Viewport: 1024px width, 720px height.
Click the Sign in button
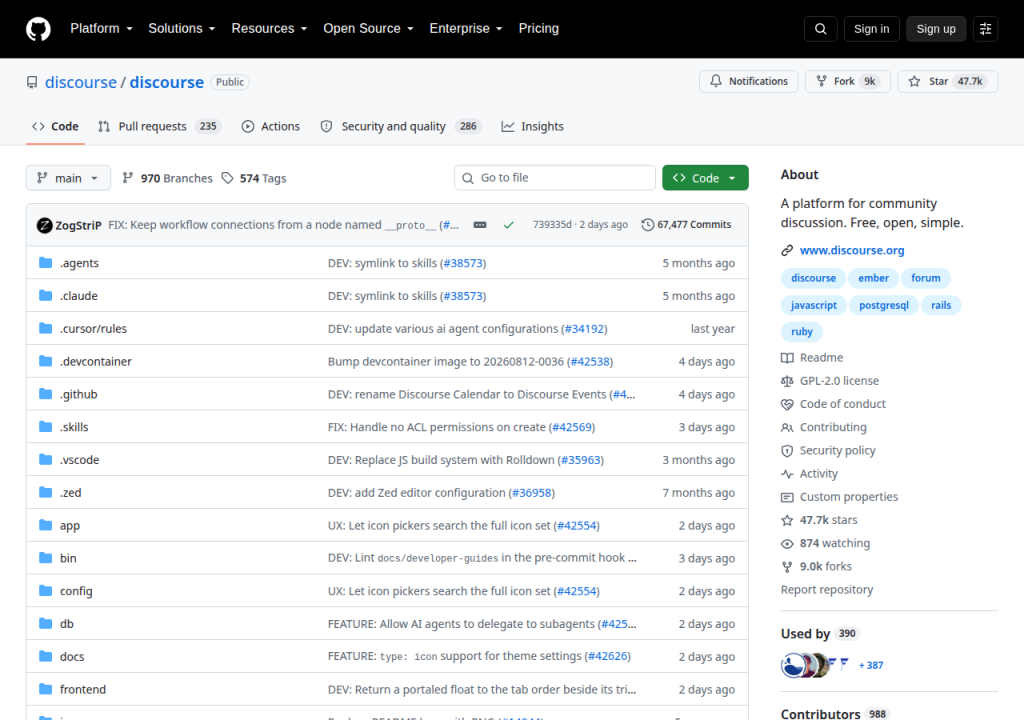tap(871, 29)
